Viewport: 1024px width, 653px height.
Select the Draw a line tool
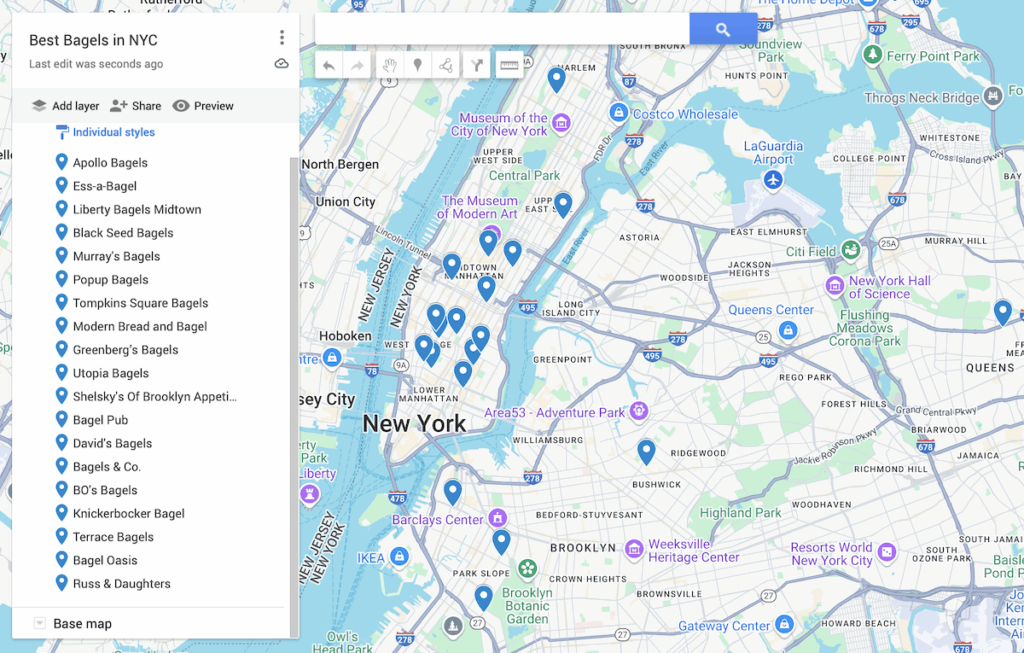coord(446,65)
